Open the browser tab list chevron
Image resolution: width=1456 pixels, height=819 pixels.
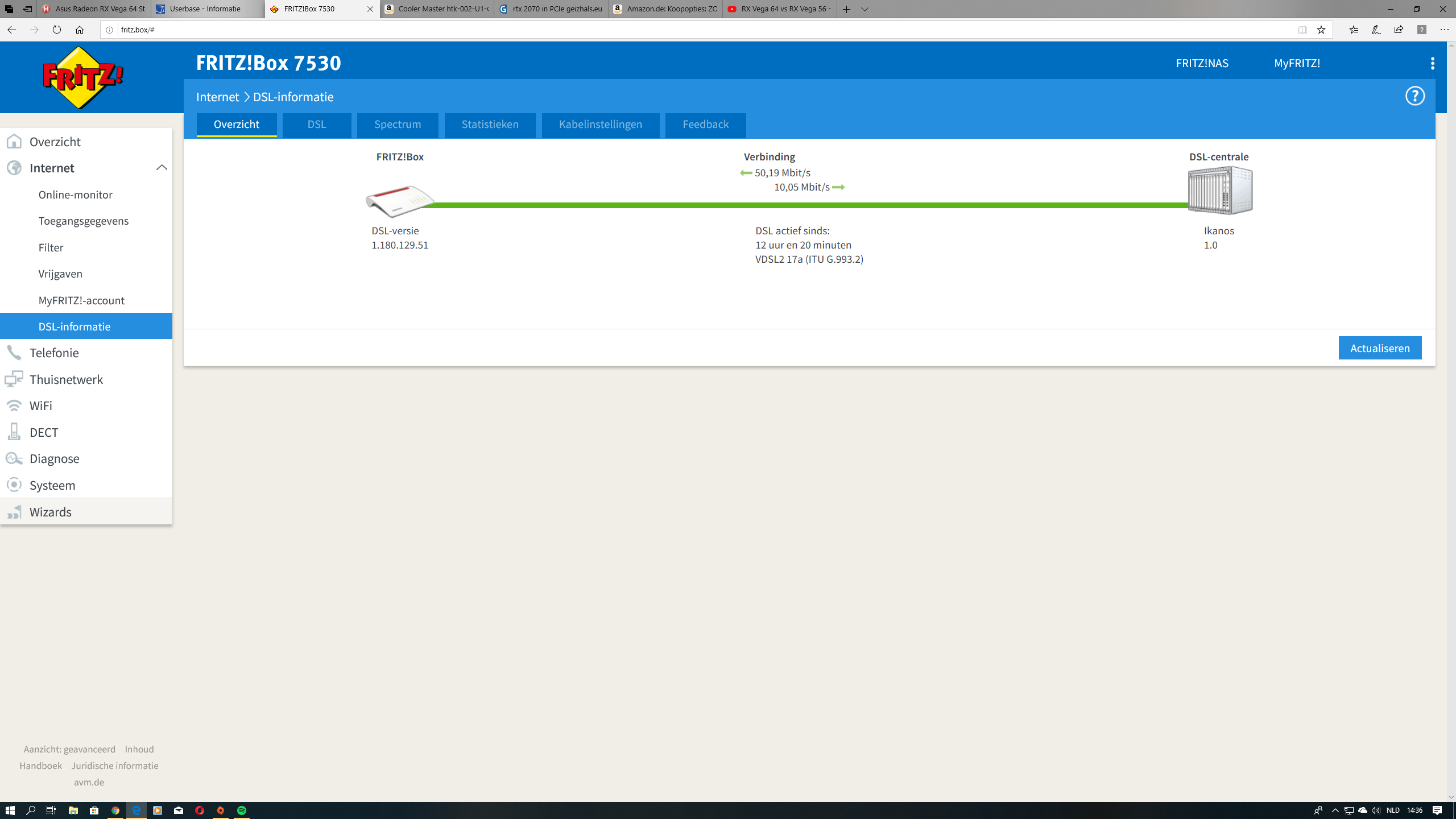tap(864, 9)
